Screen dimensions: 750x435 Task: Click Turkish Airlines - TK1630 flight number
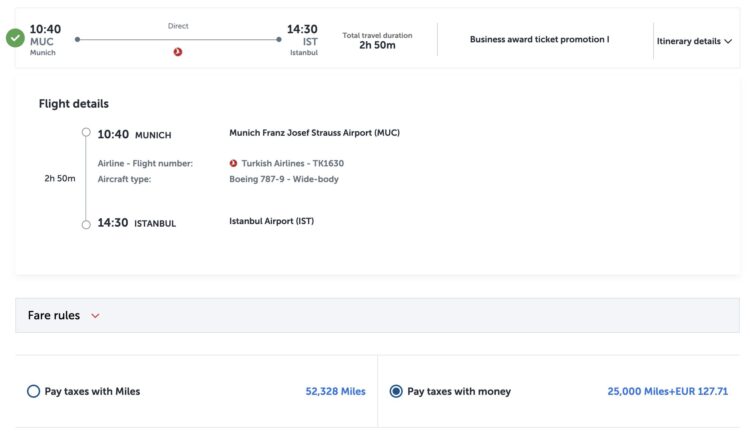(x=292, y=163)
